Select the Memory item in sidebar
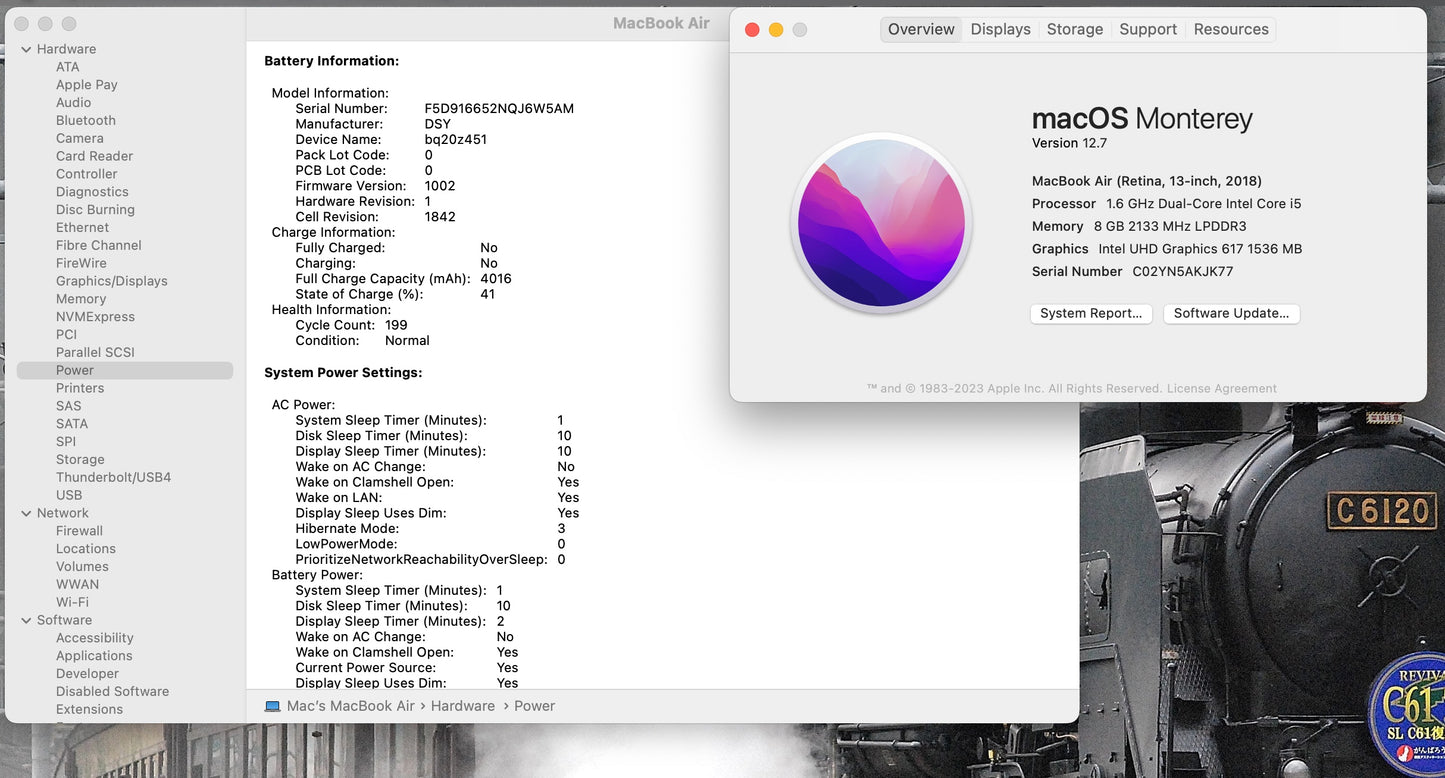 click(81, 299)
